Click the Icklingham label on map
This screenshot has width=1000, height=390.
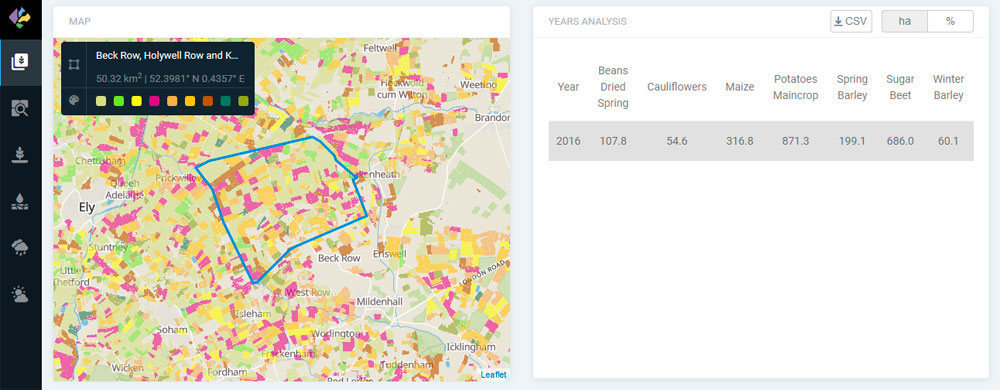(471, 347)
